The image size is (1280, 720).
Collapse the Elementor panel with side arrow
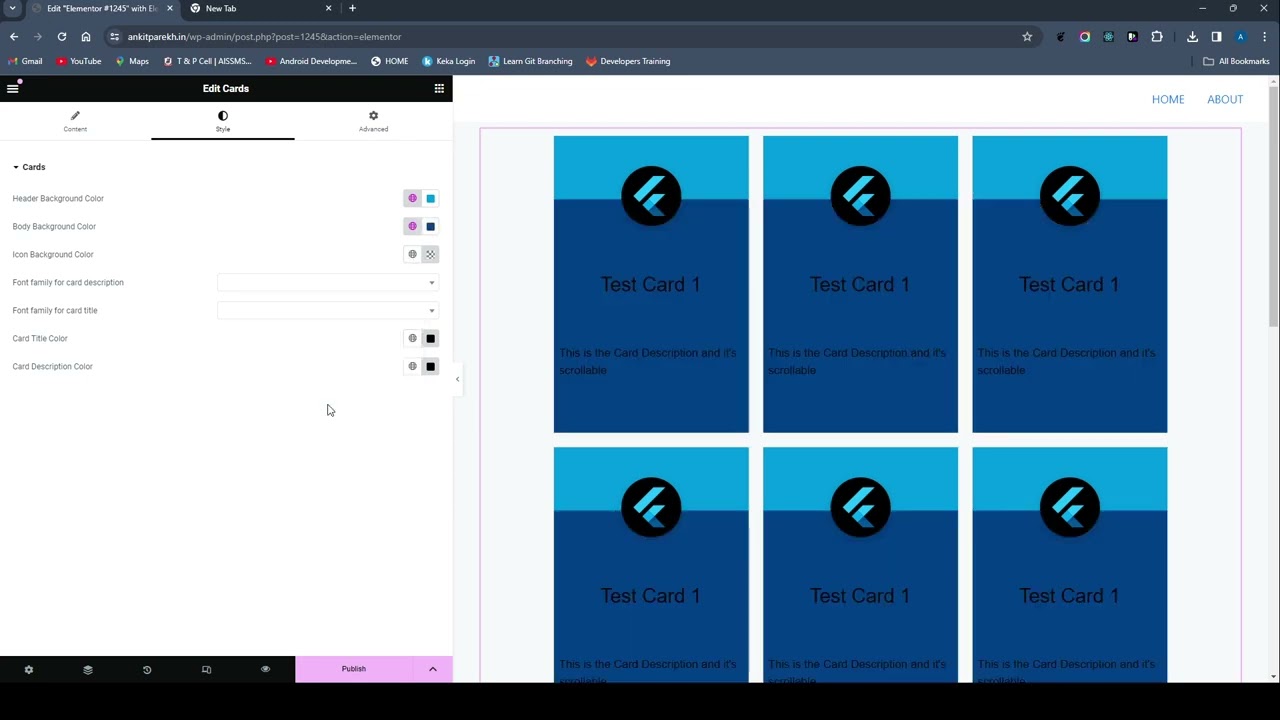pos(457,379)
